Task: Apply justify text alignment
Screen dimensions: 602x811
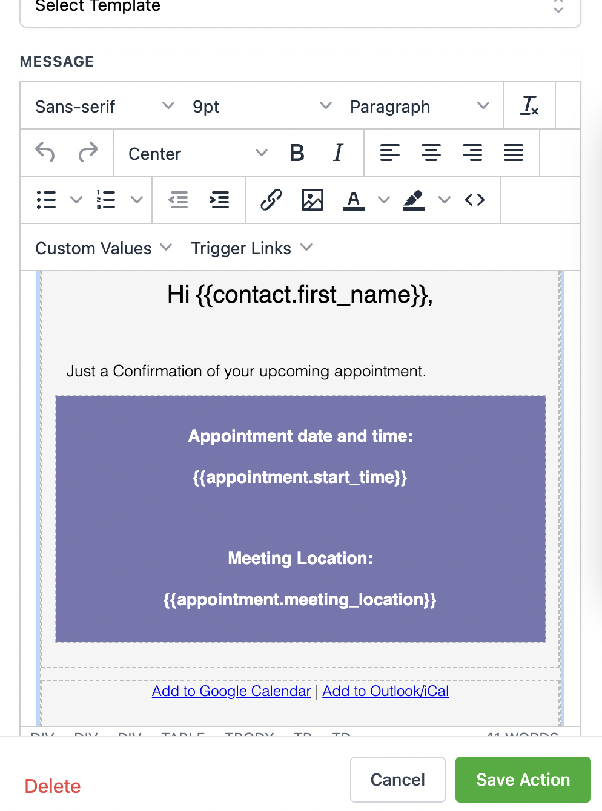Action: pyautogui.click(x=514, y=153)
